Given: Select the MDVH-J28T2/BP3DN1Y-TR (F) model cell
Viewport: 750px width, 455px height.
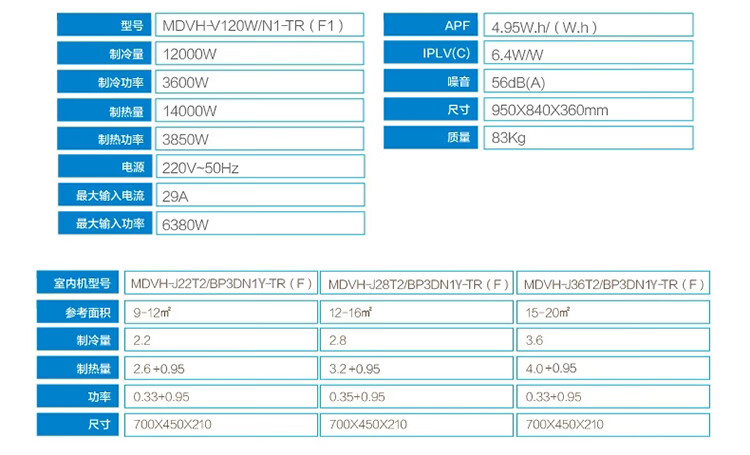Looking at the screenshot, I should (417, 282).
